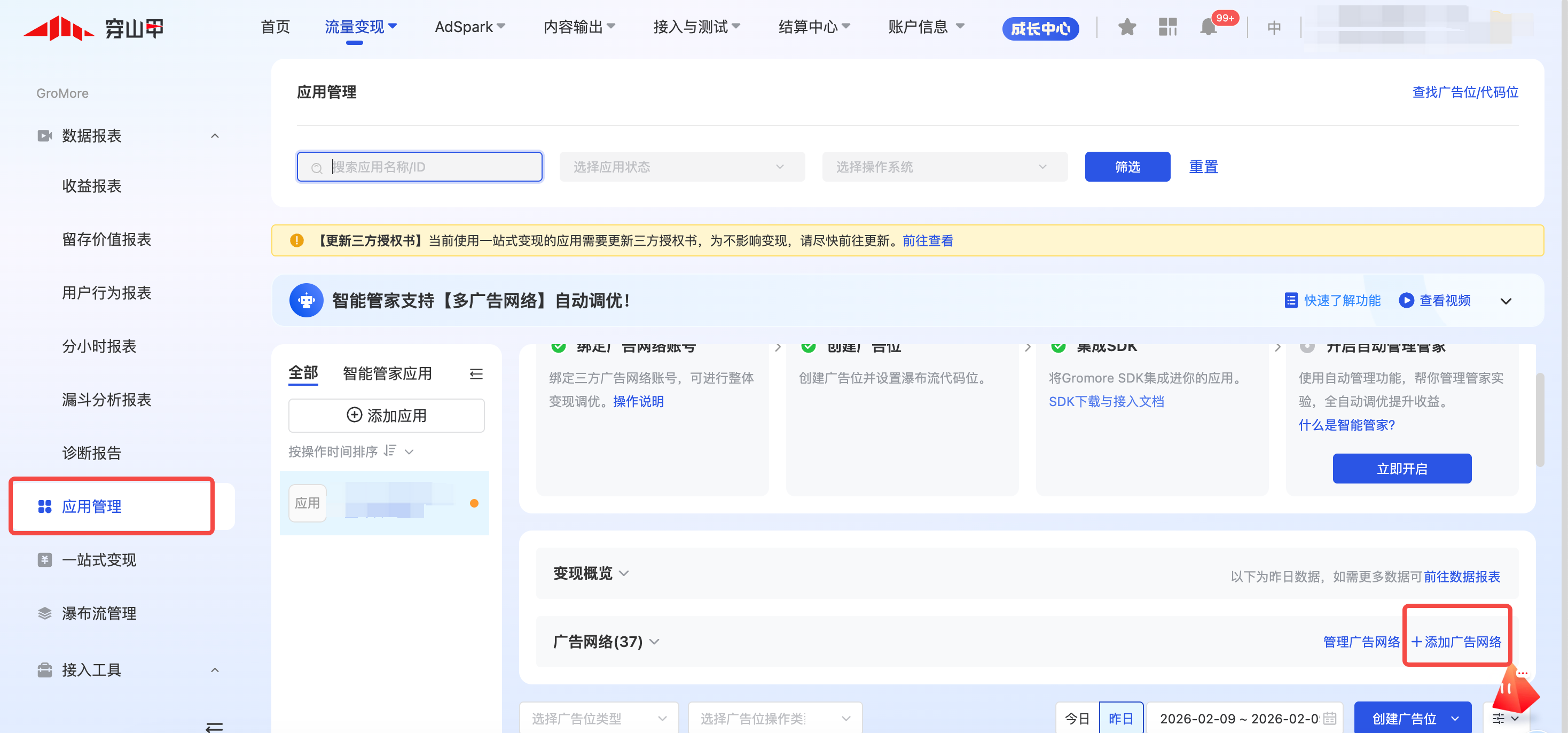This screenshot has width=1568, height=733.
Task: Click the play icon for 查看视频
Action: 1406,300
